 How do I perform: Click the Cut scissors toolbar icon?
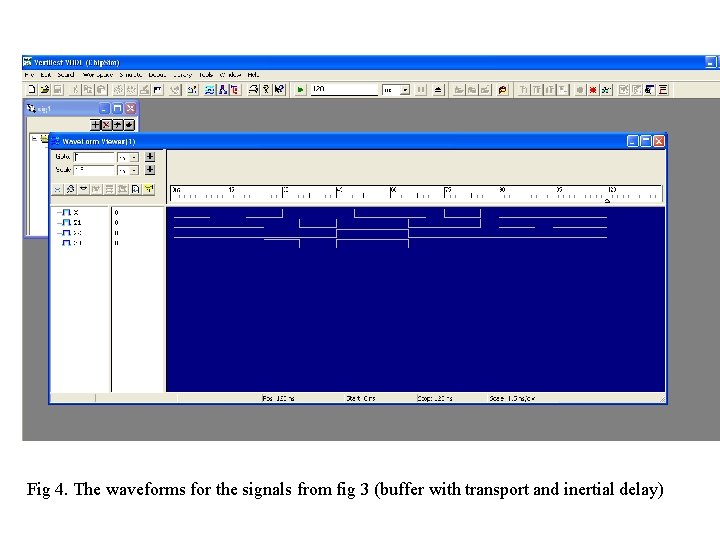75,90
